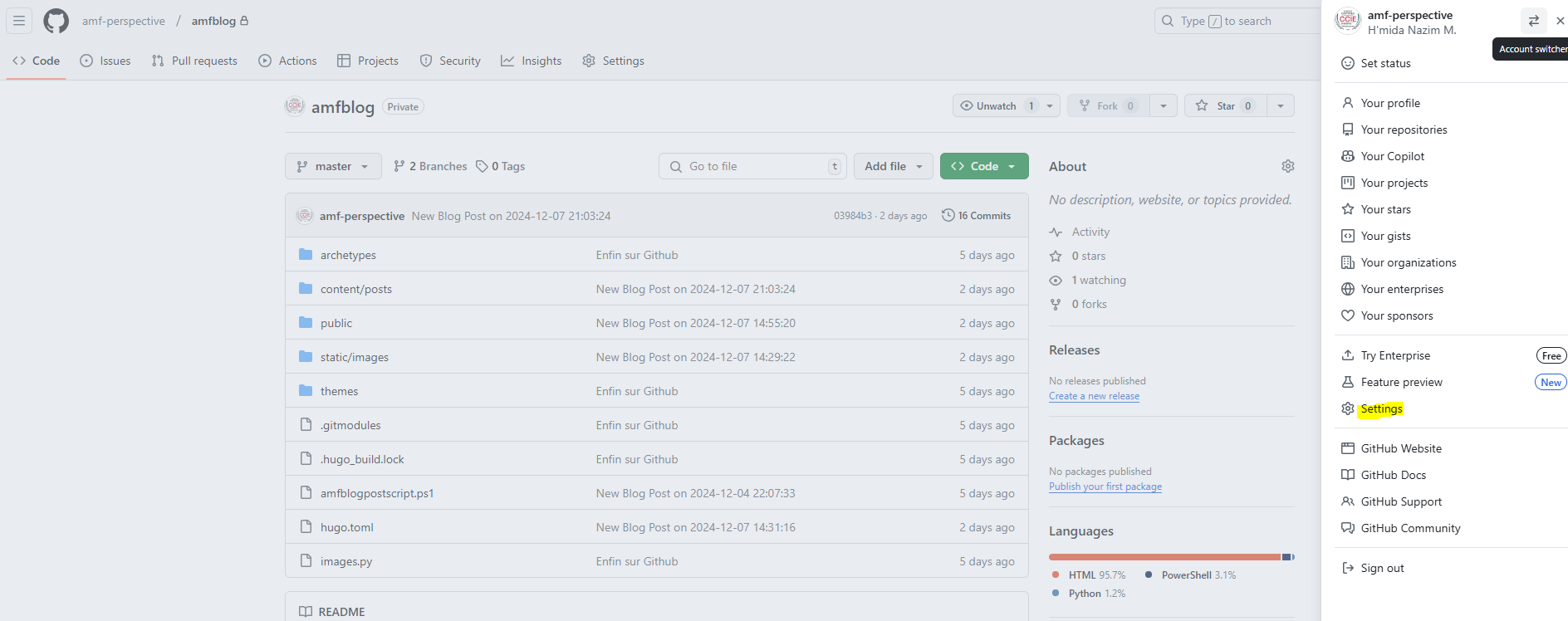Image resolution: width=1568 pixels, height=621 pixels.
Task: Click the GitHub Octocat logo
Action: point(56,21)
